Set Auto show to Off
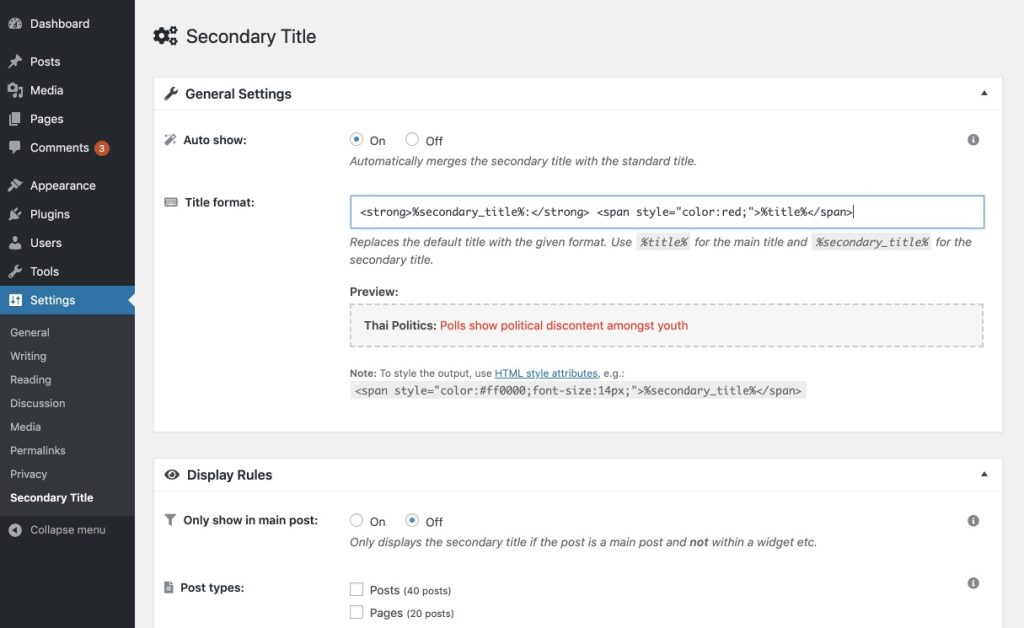Image resolution: width=1024 pixels, height=628 pixels. pyautogui.click(x=412, y=140)
